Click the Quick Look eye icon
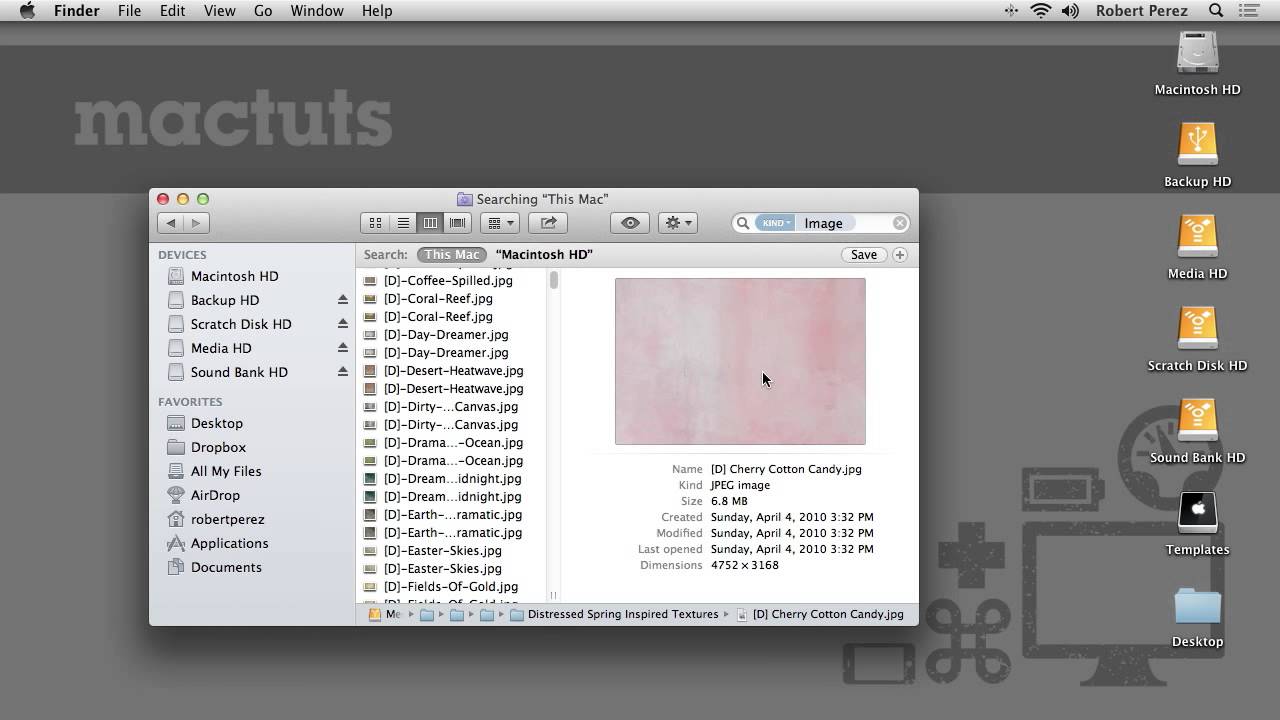This screenshot has height=720, width=1280. point(630,223)
